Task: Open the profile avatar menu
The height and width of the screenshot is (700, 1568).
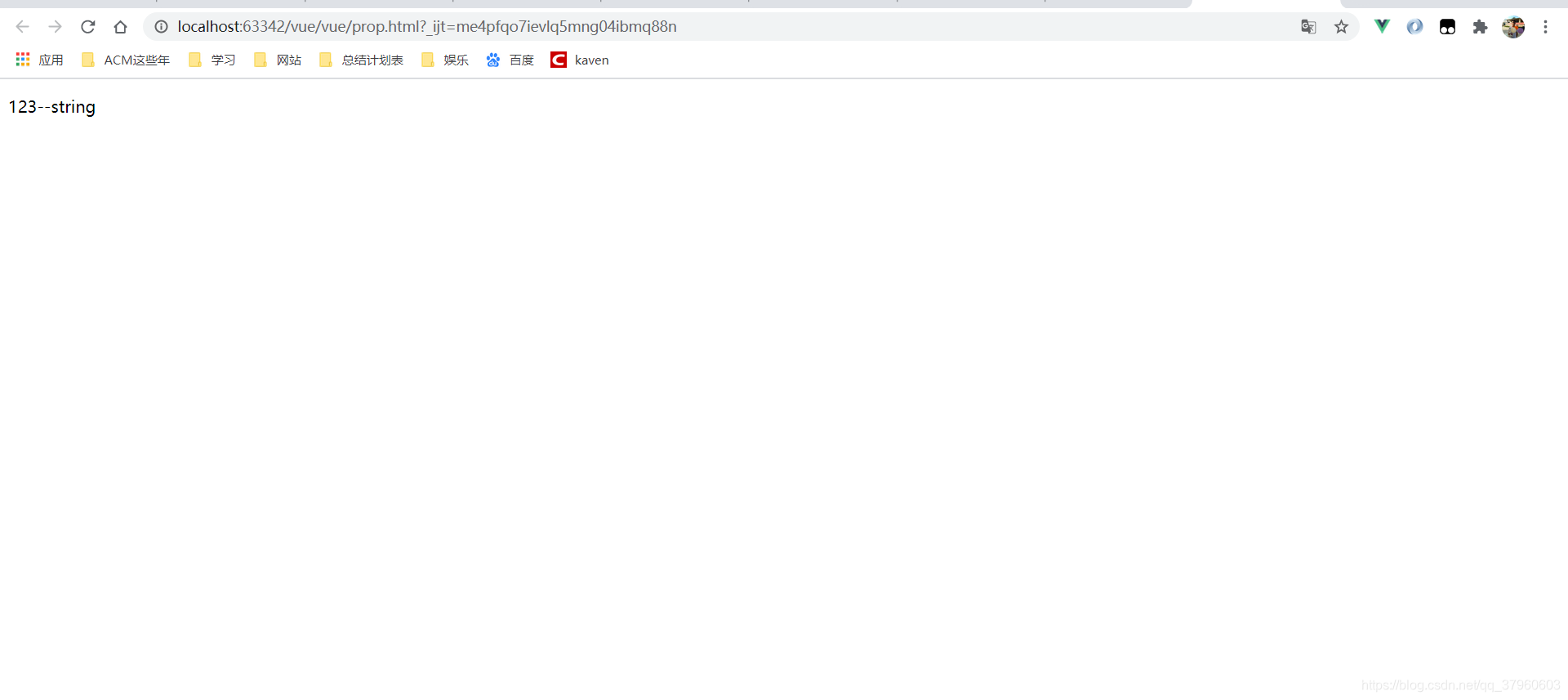Action: point(1512,27)
